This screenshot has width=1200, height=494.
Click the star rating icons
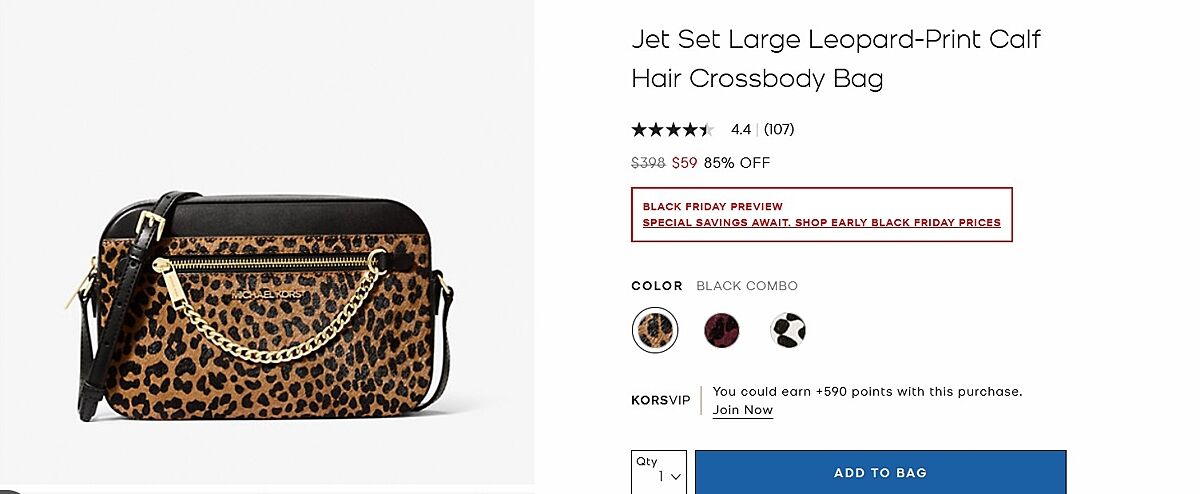click(x=673, y=129)
